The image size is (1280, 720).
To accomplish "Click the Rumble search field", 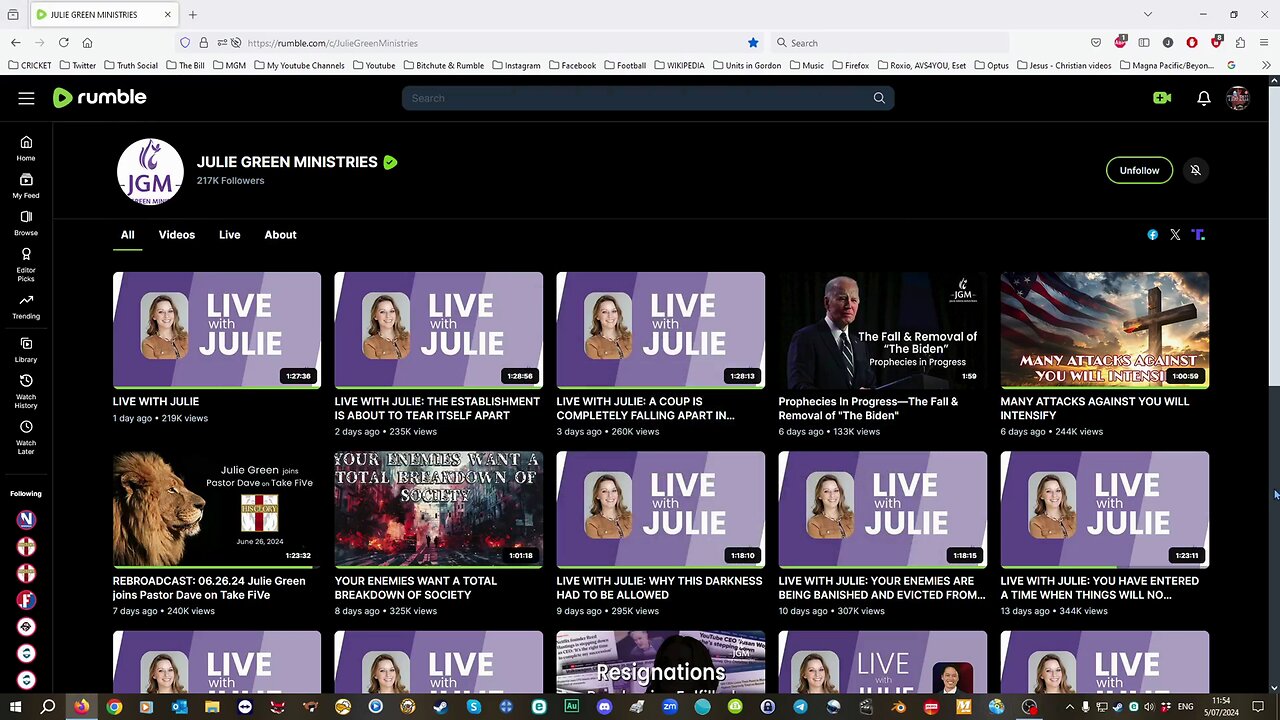I will pyautogui.click(x=636, y=98).
